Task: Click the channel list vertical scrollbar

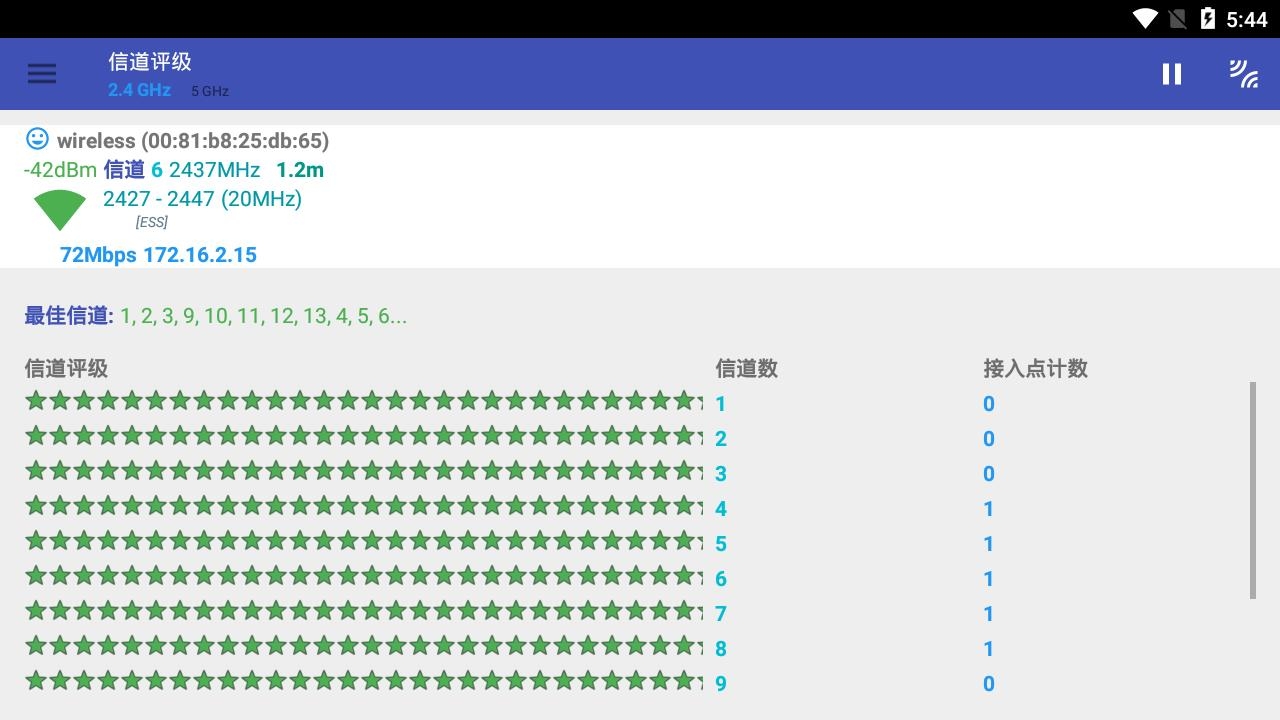Action: (x=1253, y=491)
